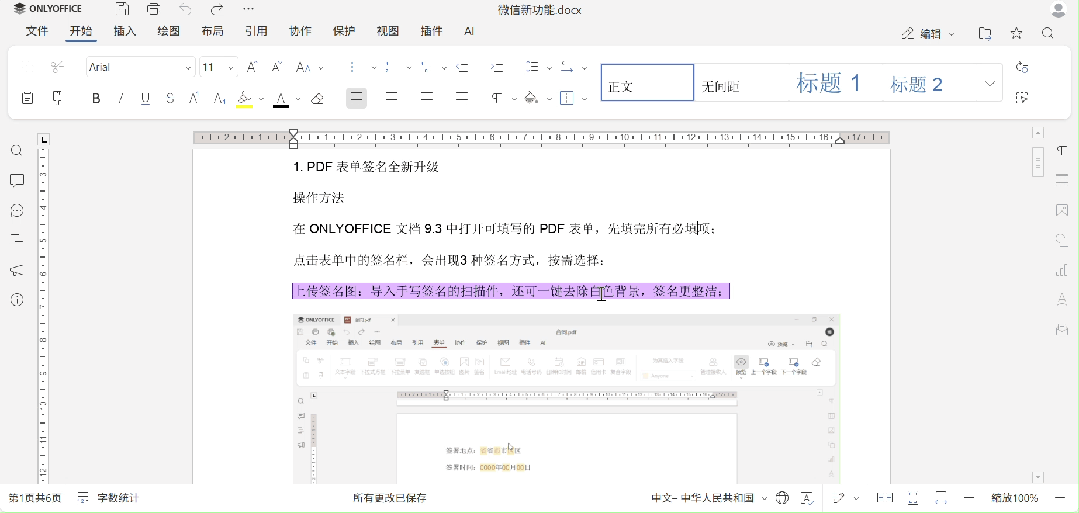The height and width of the screenshot is (513, 1079).
Task: Clear formatting with the eraser icon
Action: click(317, 98)
